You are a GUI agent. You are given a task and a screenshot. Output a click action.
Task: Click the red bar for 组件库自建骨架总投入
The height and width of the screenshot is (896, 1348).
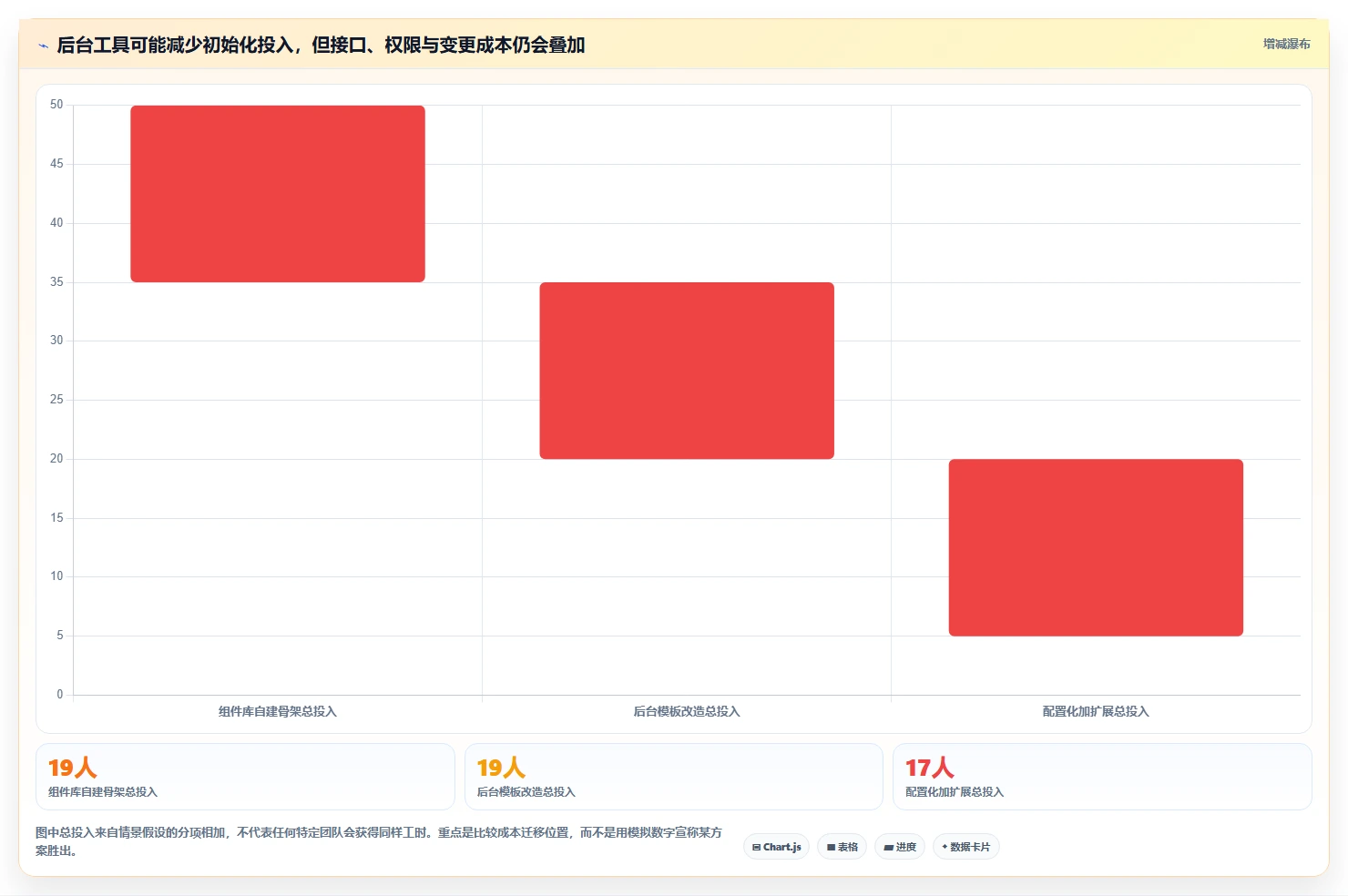(x=278, y=194)
